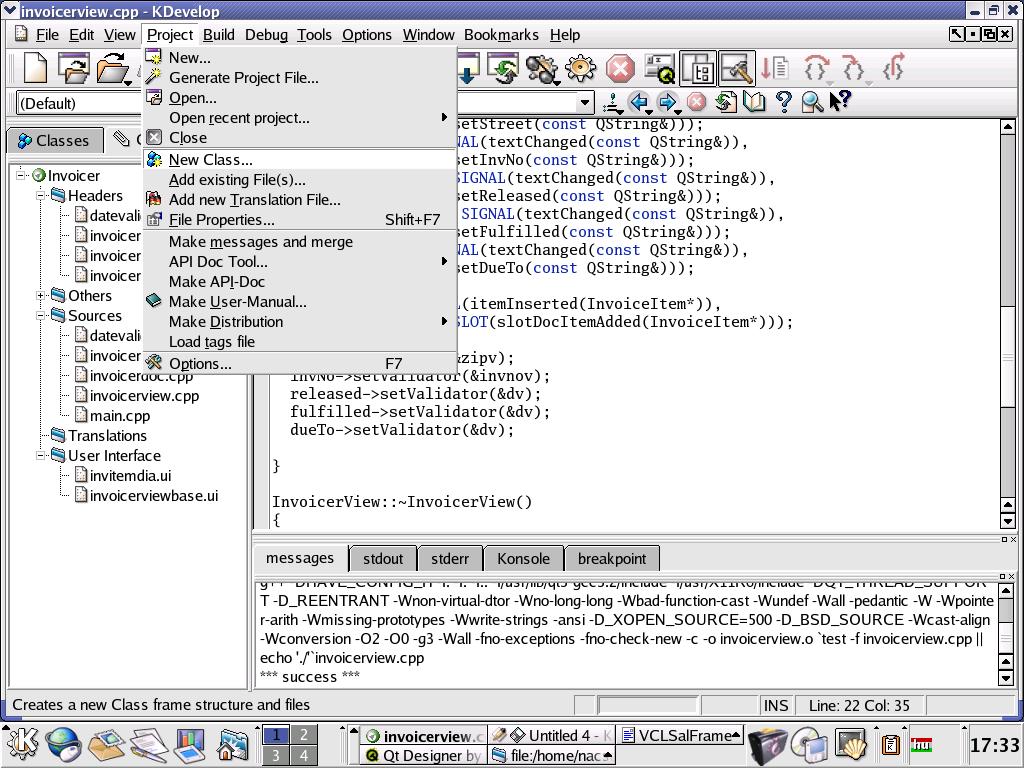Click the run gear icon in toolbar
The image size is (1024, 768).
581,68
